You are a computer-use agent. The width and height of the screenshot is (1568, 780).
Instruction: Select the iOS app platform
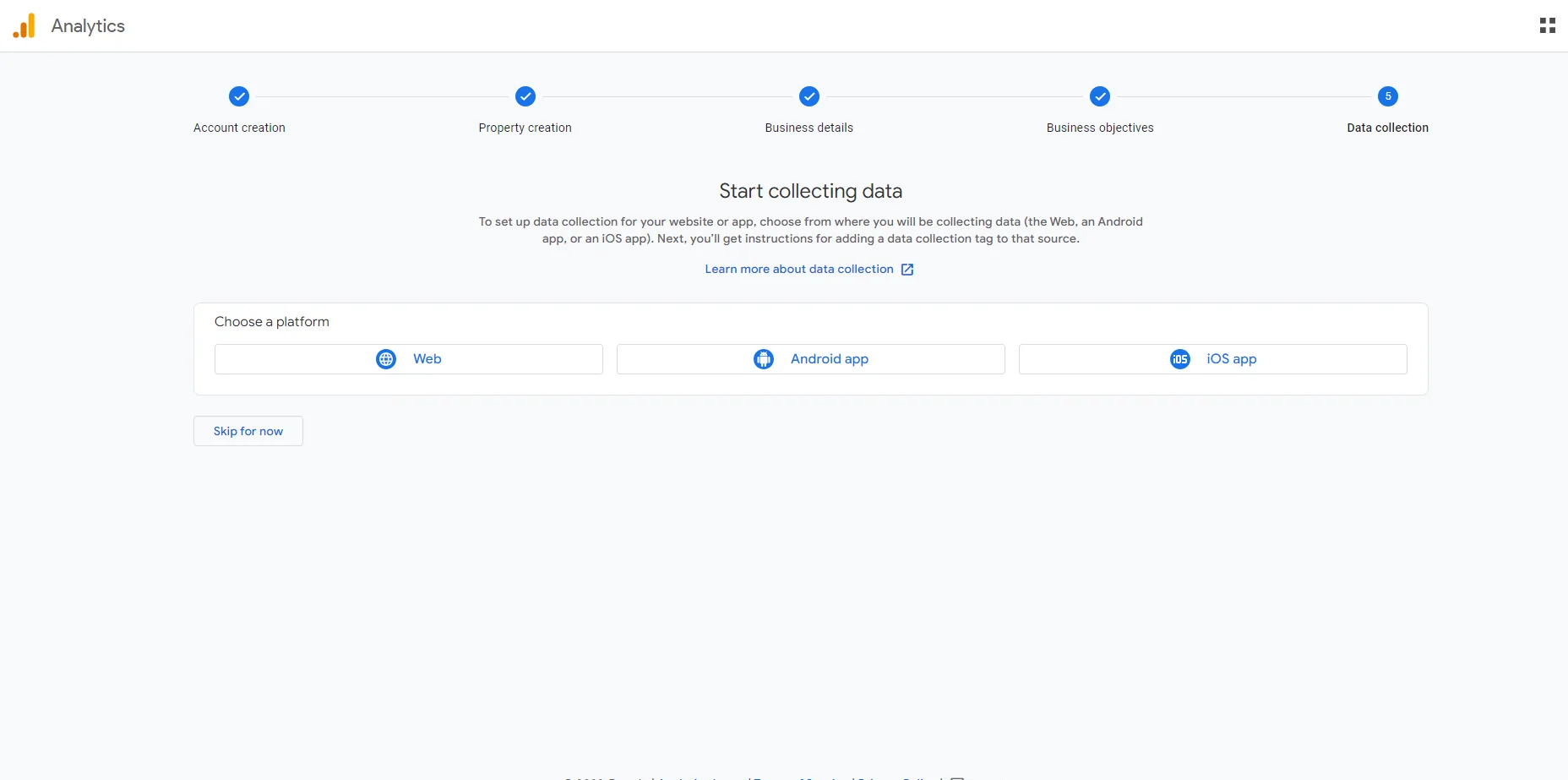[1213, 358]
